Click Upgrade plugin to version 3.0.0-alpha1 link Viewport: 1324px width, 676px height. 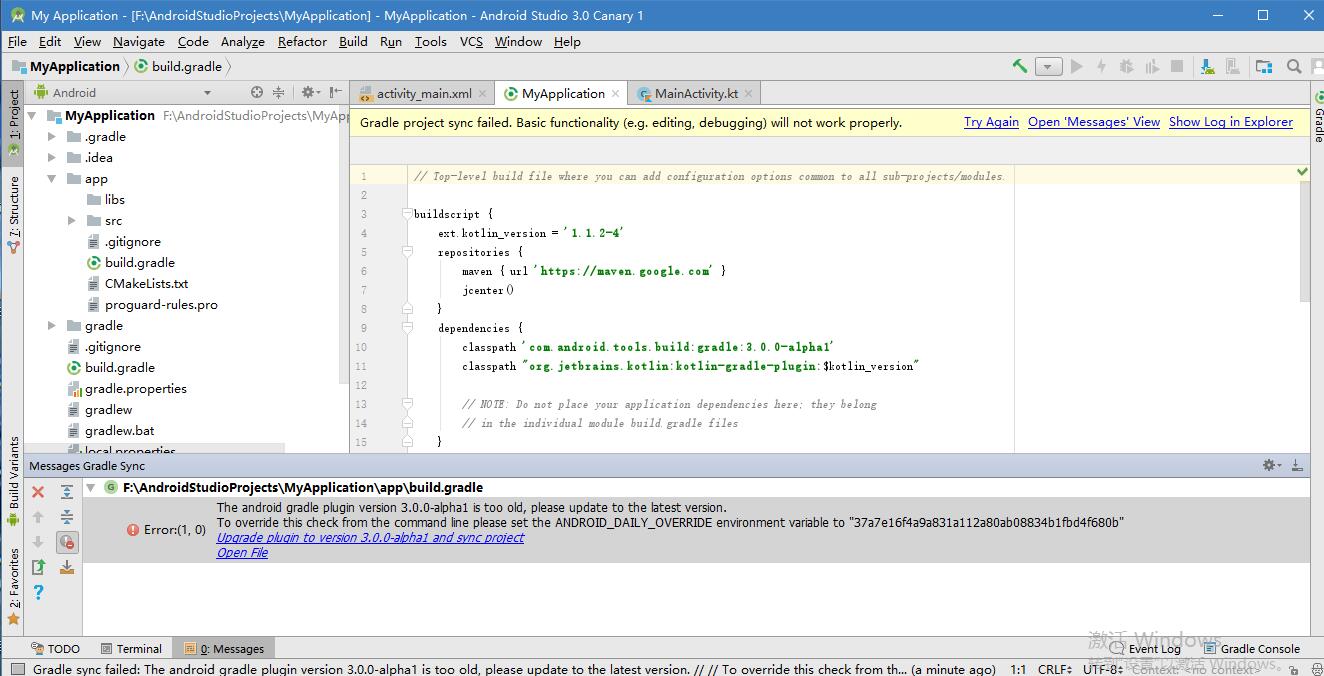pos(370,537)
